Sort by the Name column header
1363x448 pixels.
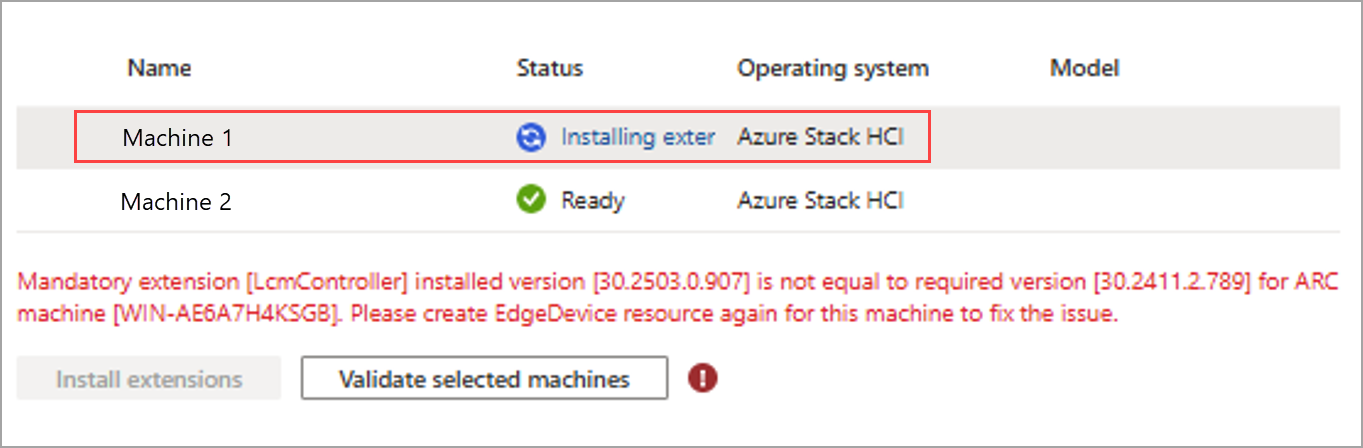click(160, 68)
